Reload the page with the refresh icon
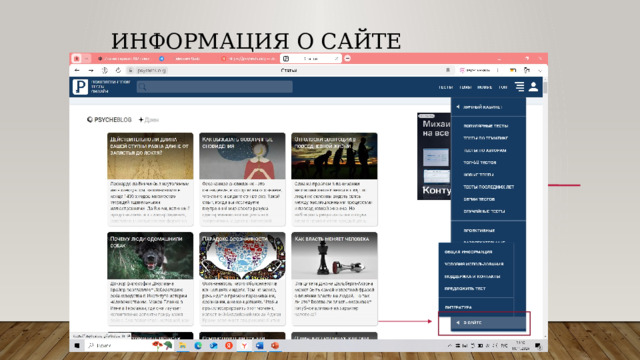This screenshot has width=640, height=360. coord(118,70)
